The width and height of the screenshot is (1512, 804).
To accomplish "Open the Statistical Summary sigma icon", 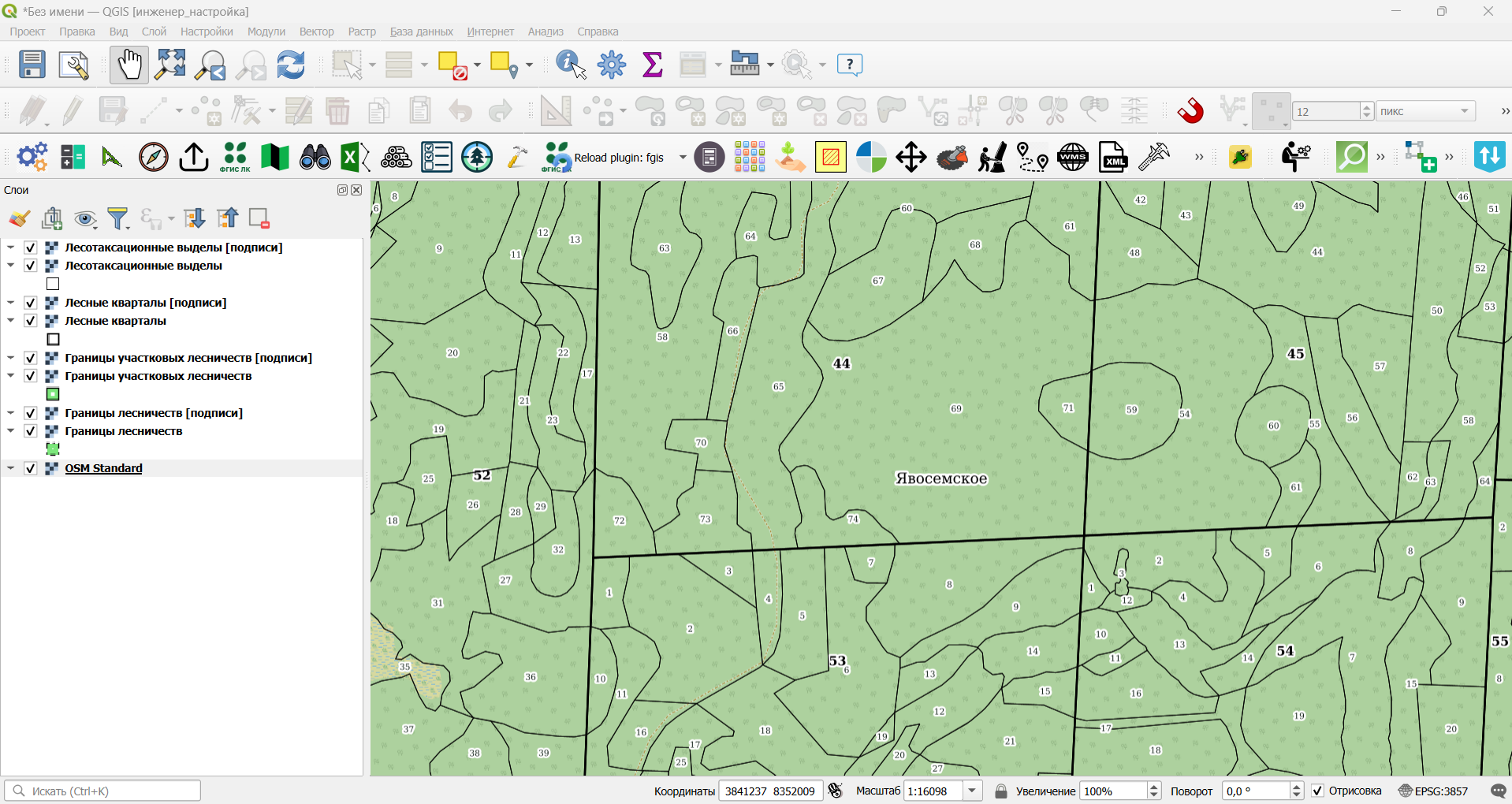I will click(652, 65).
